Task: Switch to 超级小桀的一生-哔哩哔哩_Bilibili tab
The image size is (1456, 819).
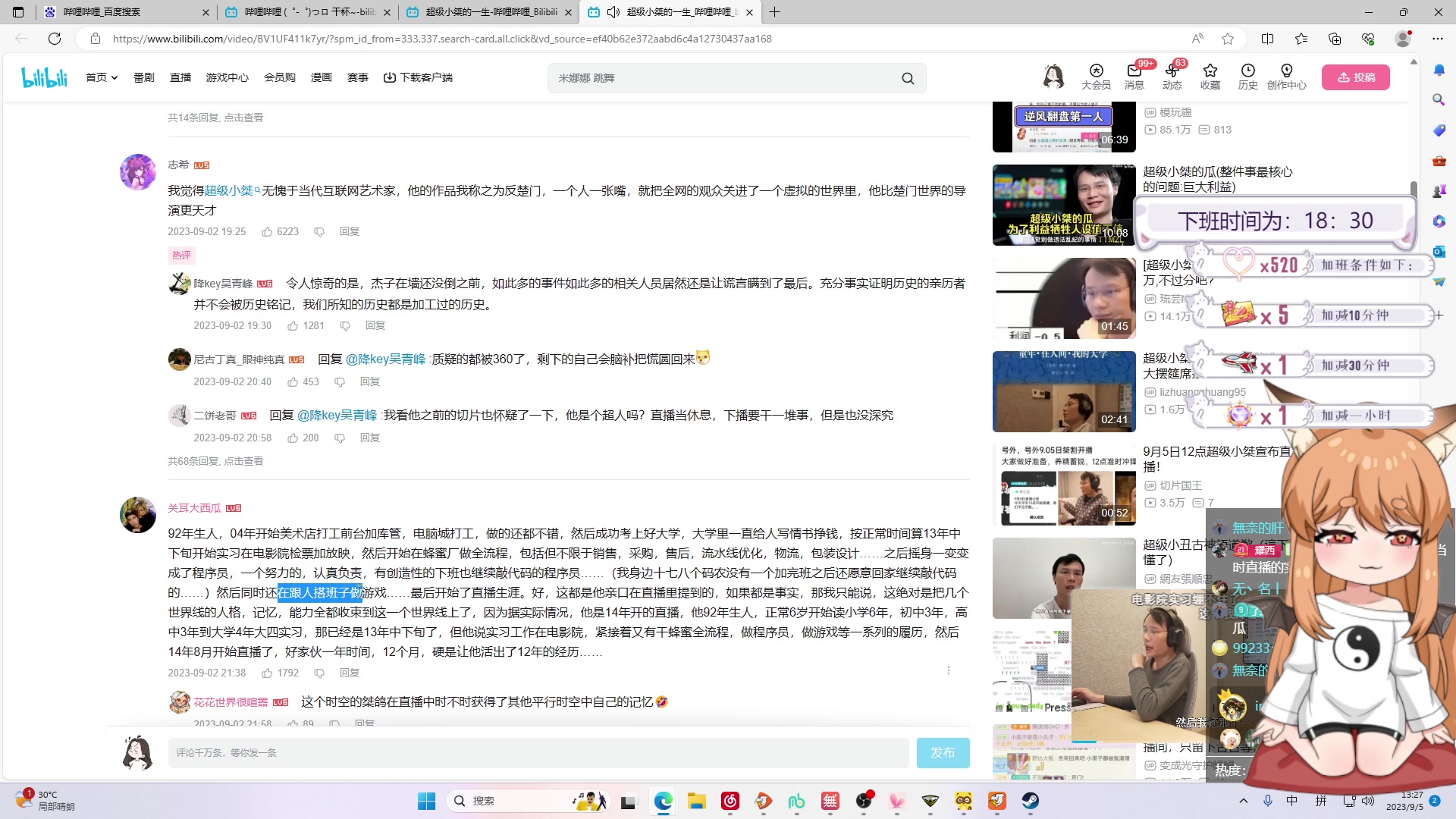Action: pyautogui.click(x=489, y=12)
